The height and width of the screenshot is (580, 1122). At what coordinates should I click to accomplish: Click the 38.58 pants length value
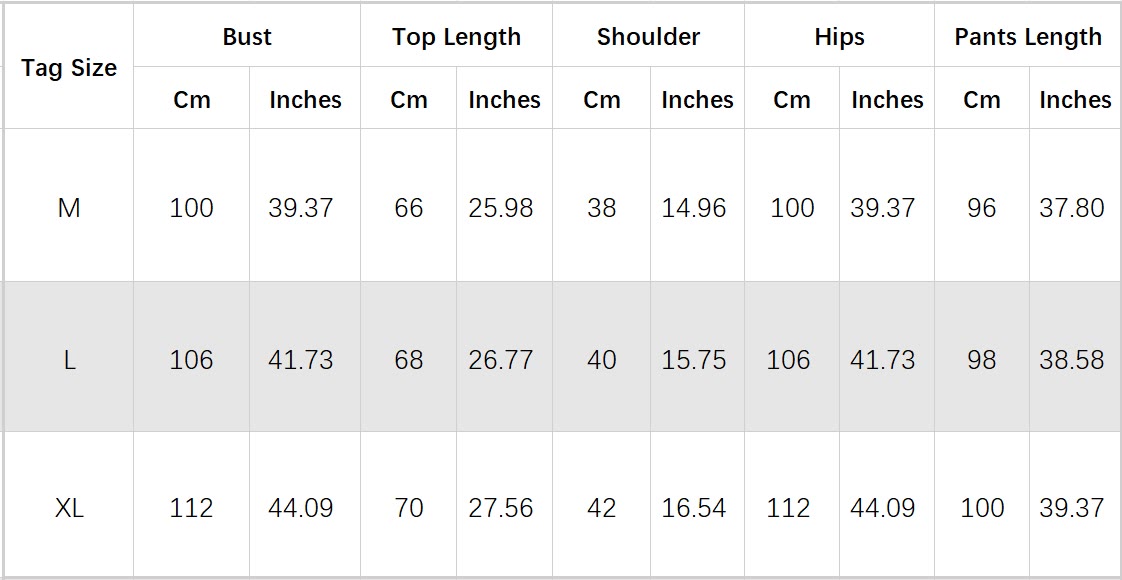point(1072,360)
